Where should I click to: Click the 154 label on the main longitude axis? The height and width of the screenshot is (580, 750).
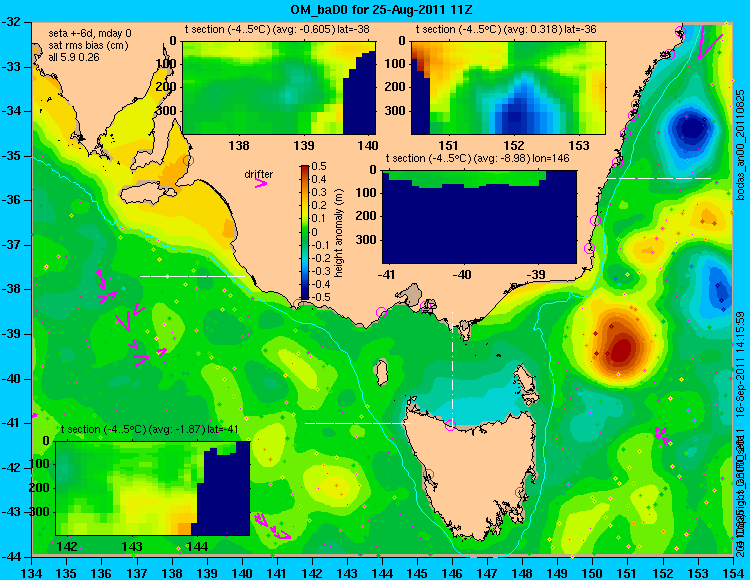click(x=733, y=573)
